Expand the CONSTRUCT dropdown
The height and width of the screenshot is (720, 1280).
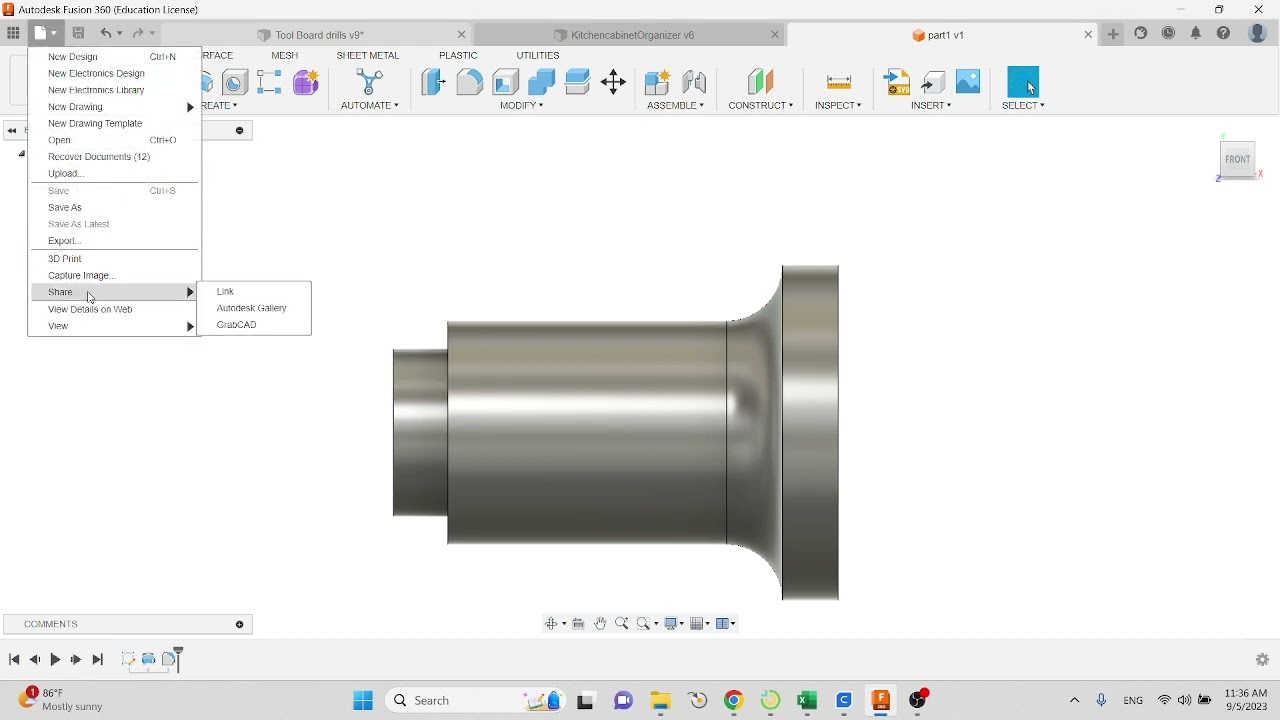click(x=761, y=106)
